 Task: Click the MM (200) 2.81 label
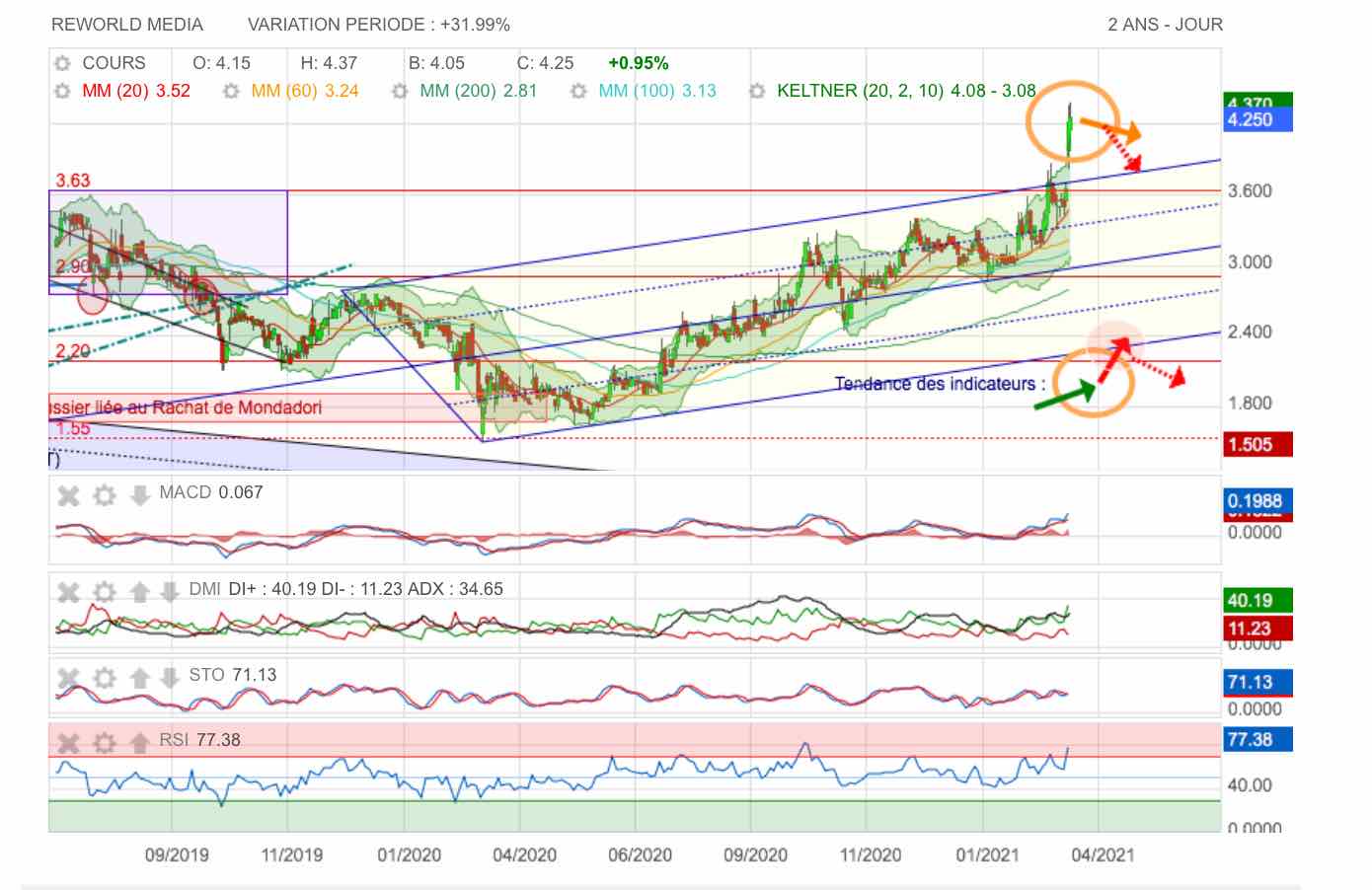pos(479,91)
